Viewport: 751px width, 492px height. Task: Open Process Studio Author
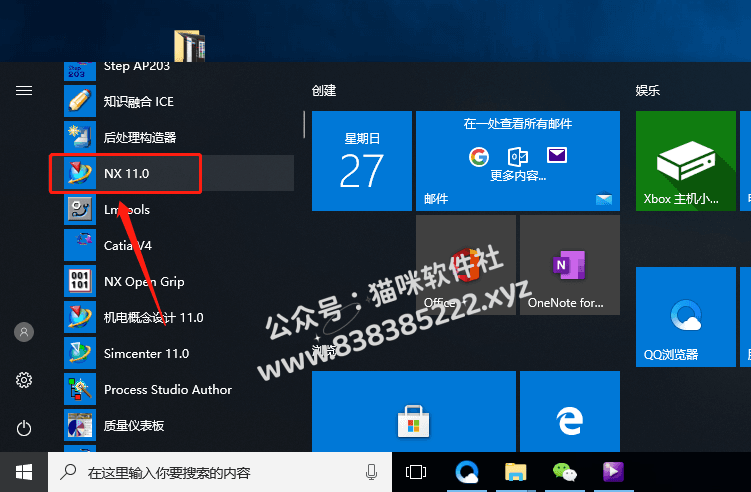(179, 389)
